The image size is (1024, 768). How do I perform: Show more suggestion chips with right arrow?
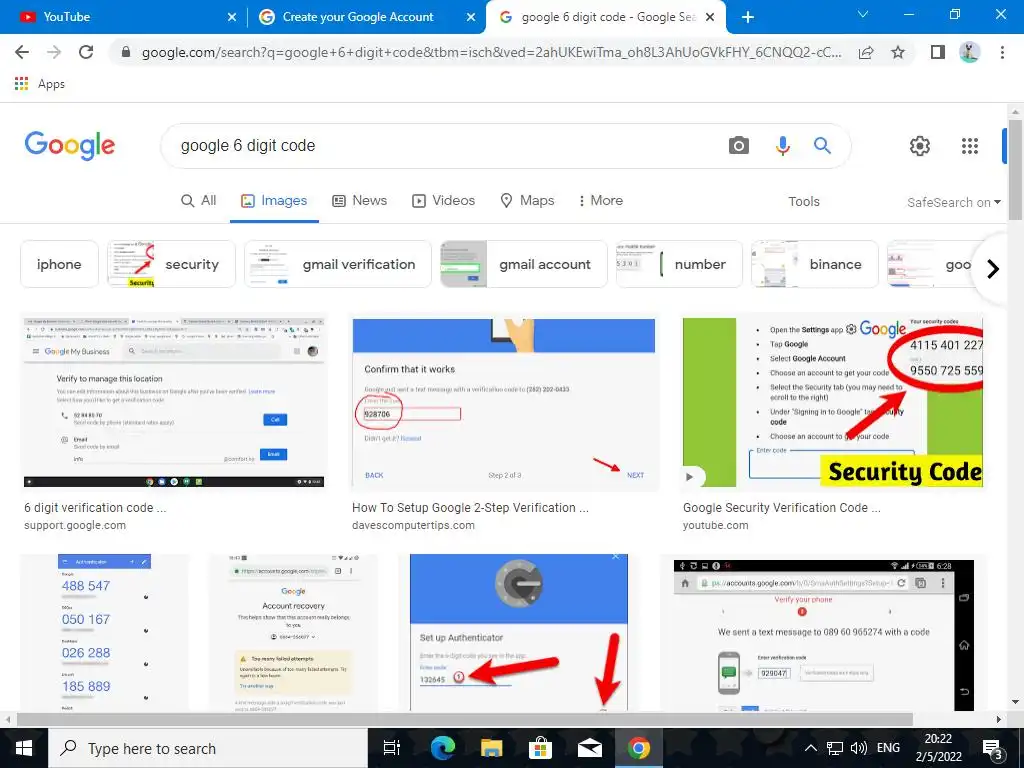pyautogui.click(x=993, y=268)
